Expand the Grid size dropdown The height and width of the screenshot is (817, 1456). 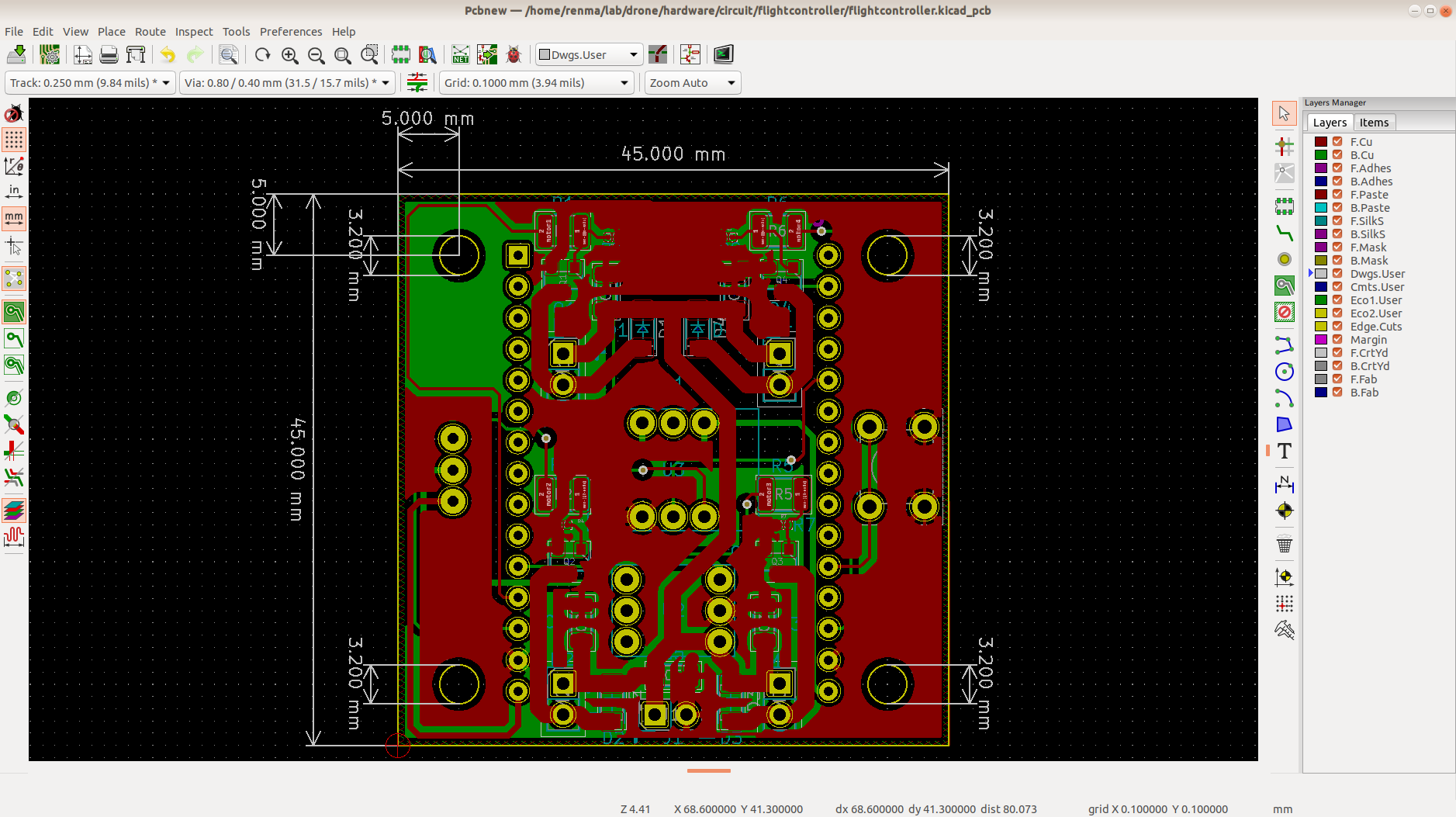(537, 83)
